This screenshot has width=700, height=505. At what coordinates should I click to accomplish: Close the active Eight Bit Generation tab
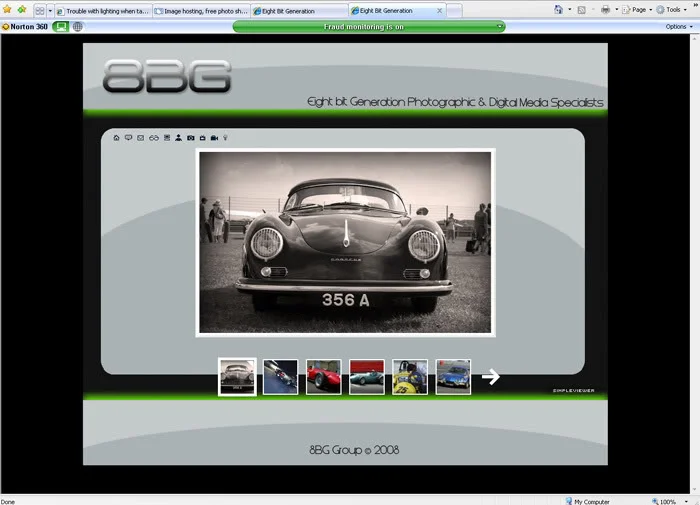[x=439, y=11]
